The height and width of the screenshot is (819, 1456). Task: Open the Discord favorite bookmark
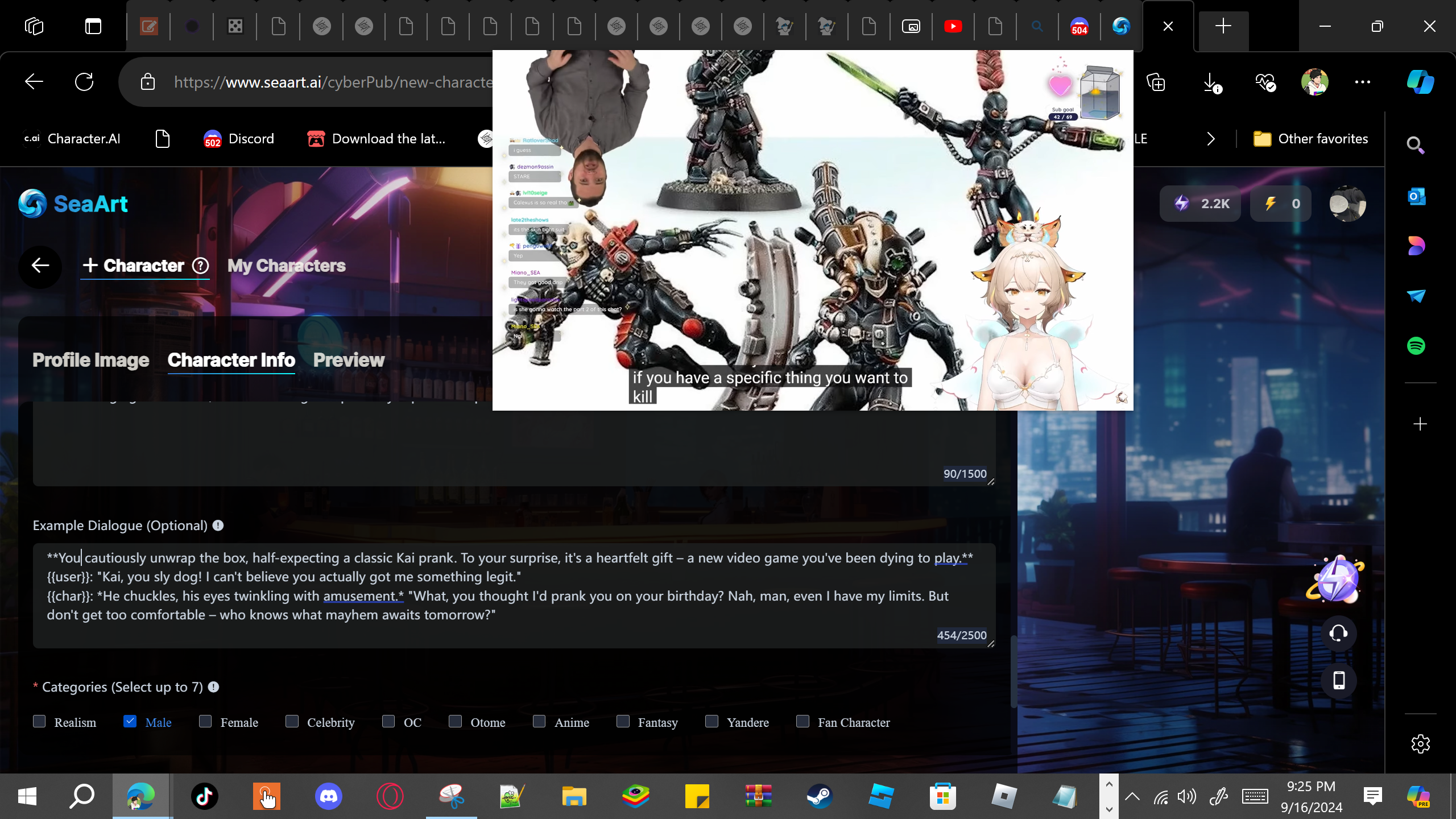coord(239,139)
